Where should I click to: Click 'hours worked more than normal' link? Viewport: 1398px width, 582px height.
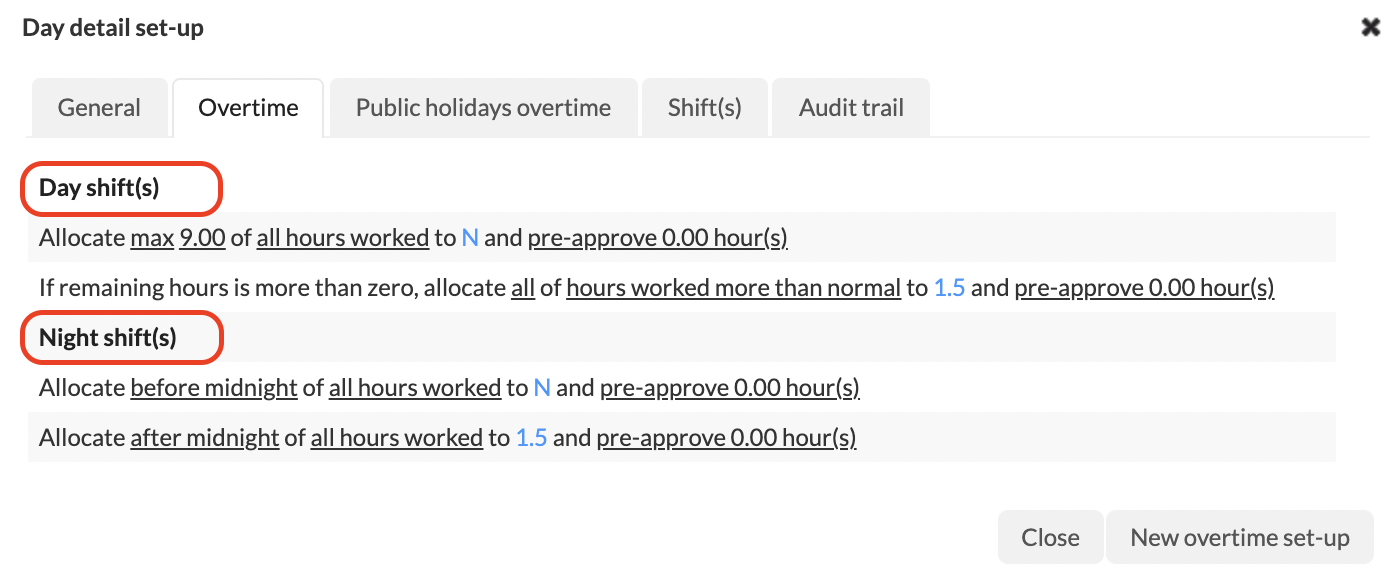(x=733, y=288)
